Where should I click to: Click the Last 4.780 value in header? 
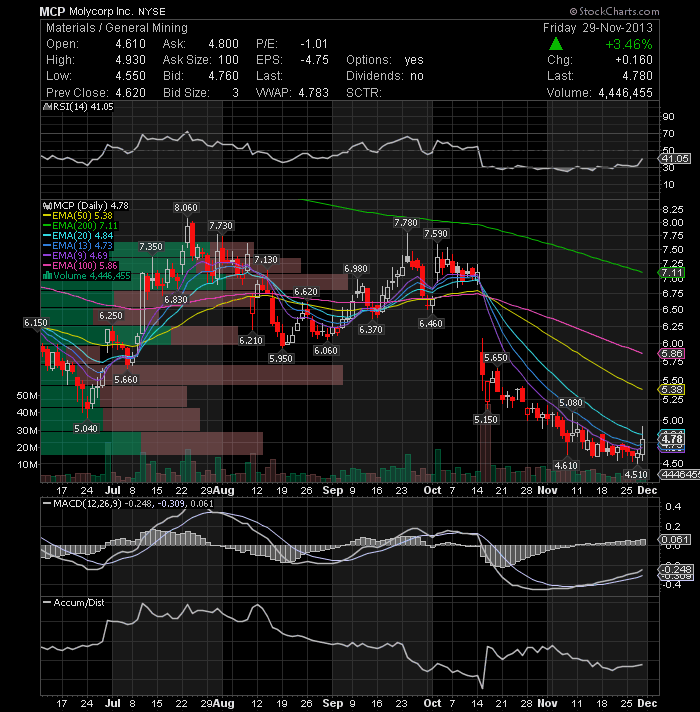tap(637, 76)
